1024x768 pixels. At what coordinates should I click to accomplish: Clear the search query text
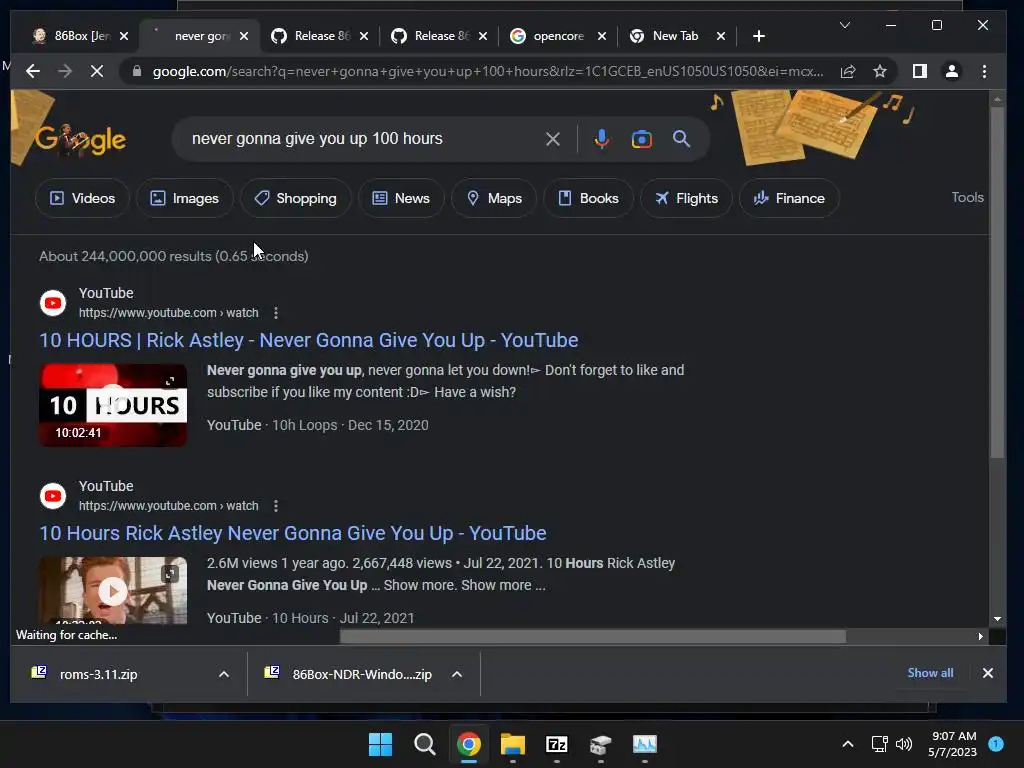pos(552,138)
